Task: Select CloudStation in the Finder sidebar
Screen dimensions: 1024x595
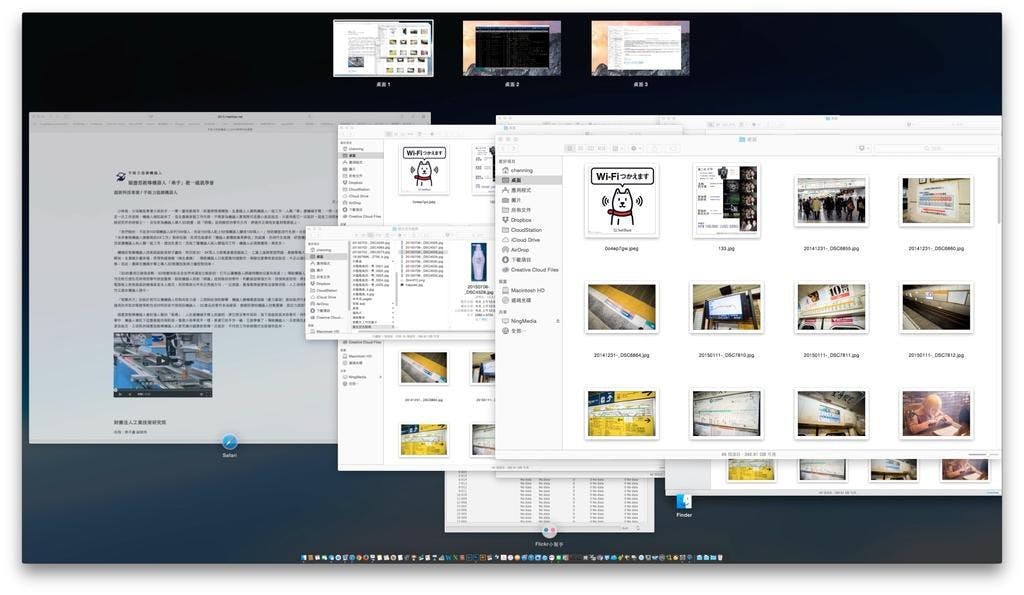Action: tap(526, 230)
